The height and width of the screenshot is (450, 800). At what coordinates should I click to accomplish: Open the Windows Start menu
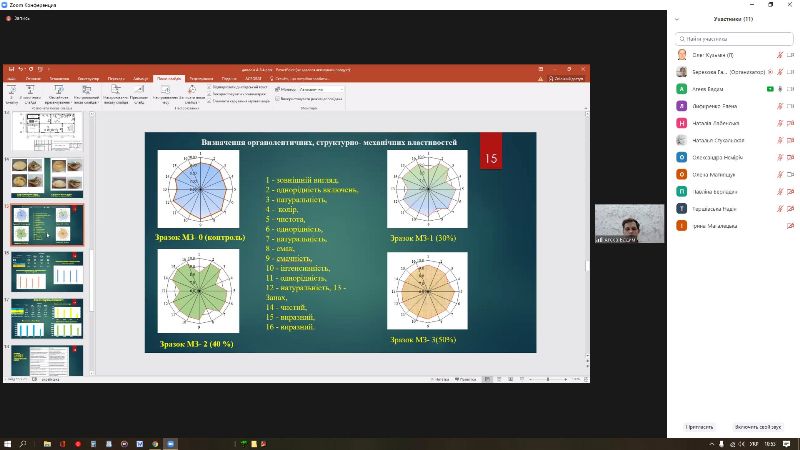point(7,444)
